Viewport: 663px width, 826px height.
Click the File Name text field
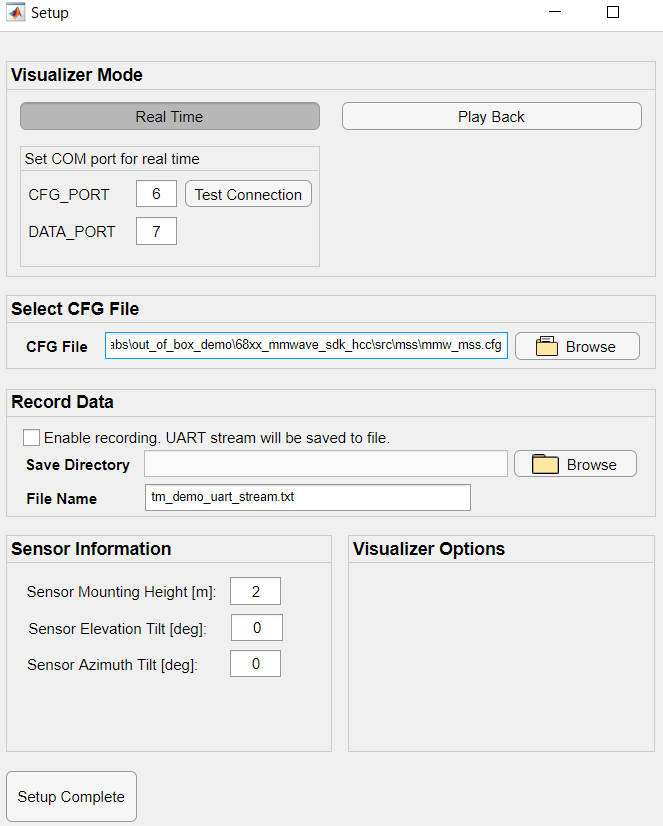(x=308, y=497)
